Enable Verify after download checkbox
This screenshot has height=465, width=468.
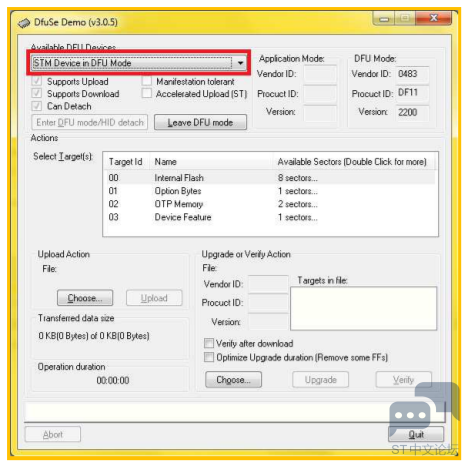(x=209, y=343)
